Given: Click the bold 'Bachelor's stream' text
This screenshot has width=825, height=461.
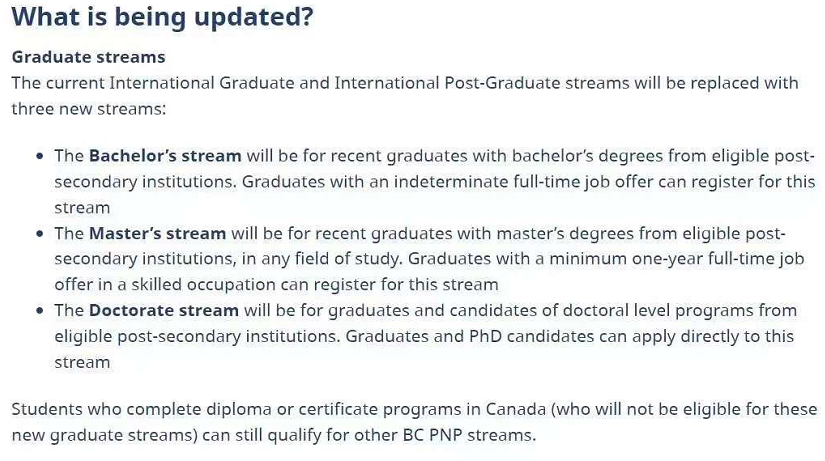Looking at the screenshot, I should (x=165, y=156).
